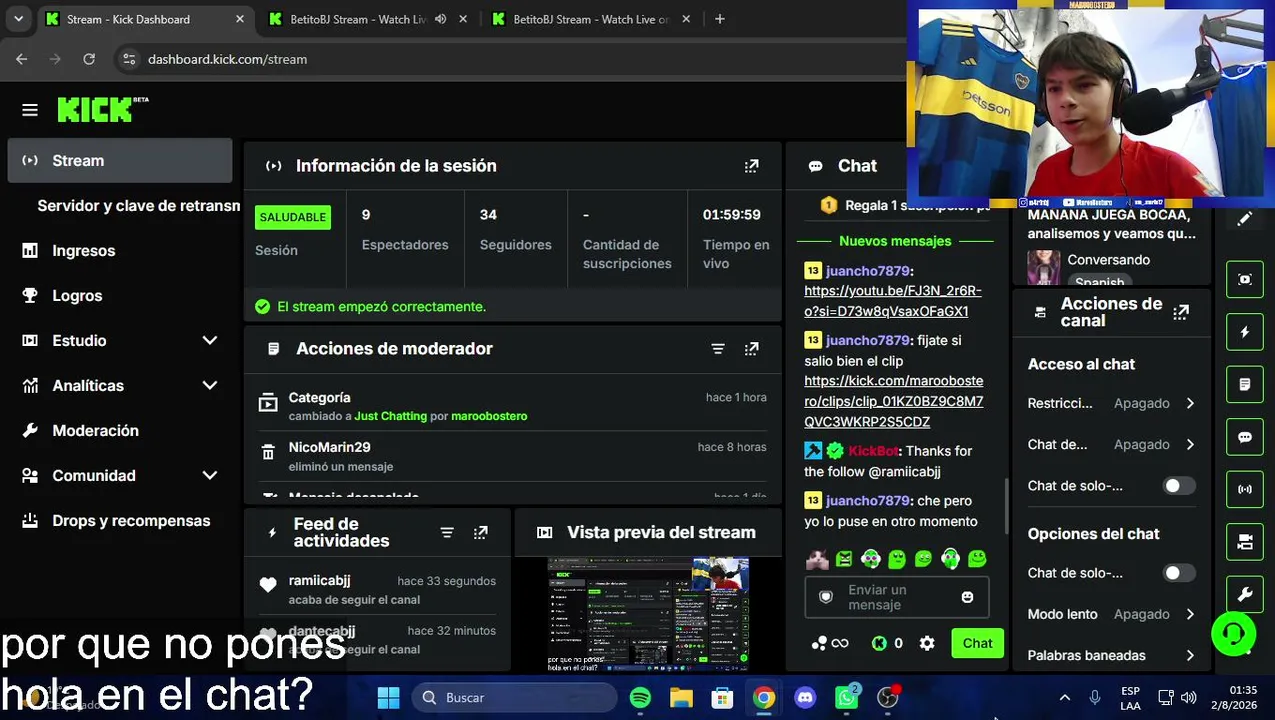Image resolution: width=1275 pixels, height=720 pixels.
Task: Pop out the Información de la sesión panel
Action: pyautogui.click(x=751, y=166)
